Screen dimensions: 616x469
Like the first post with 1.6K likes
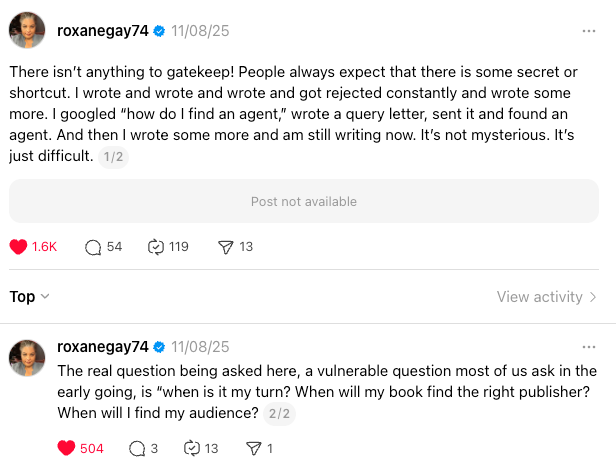pos(18,246)
